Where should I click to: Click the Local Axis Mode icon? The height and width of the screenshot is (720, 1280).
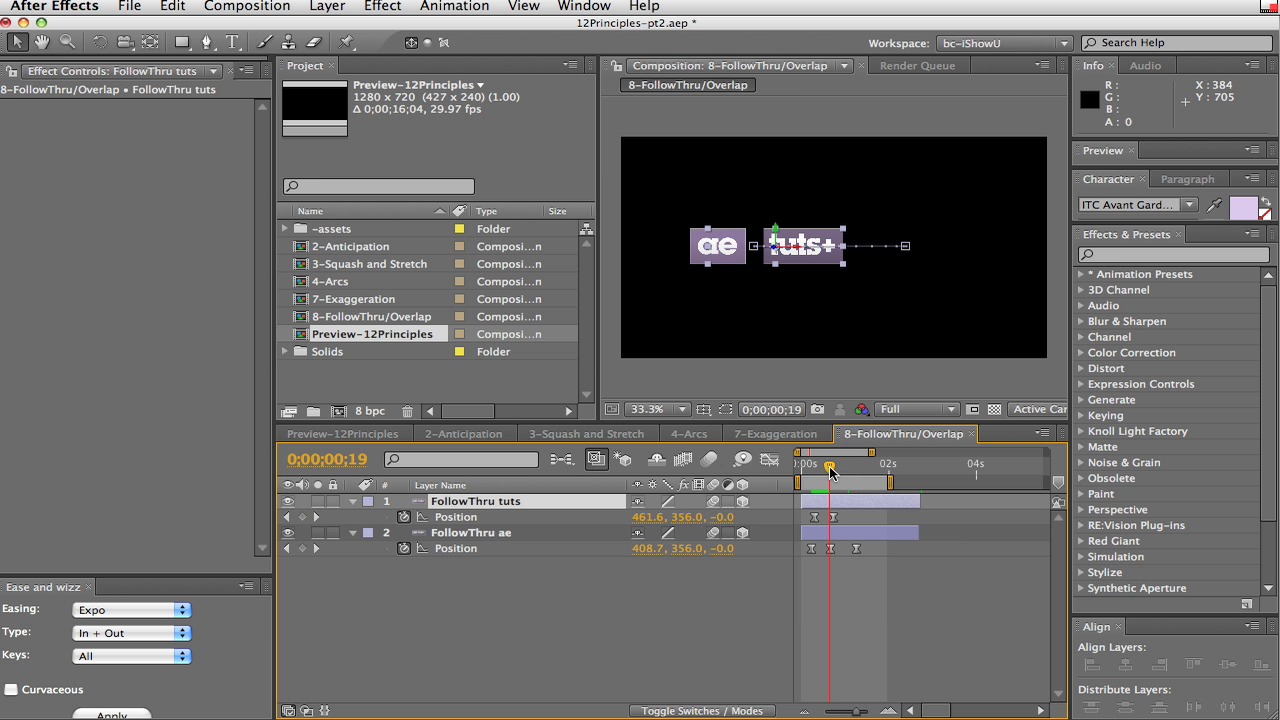411,42
